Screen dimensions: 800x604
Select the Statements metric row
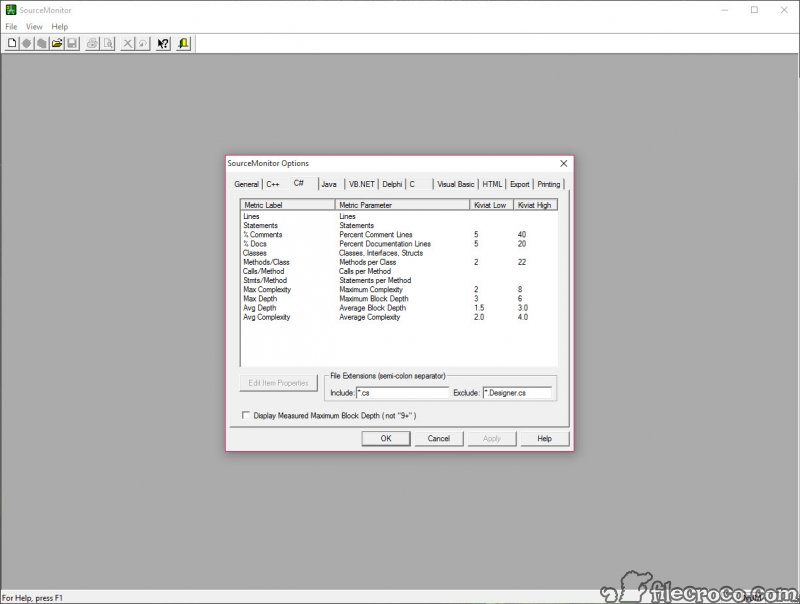(x=399, y=225)
